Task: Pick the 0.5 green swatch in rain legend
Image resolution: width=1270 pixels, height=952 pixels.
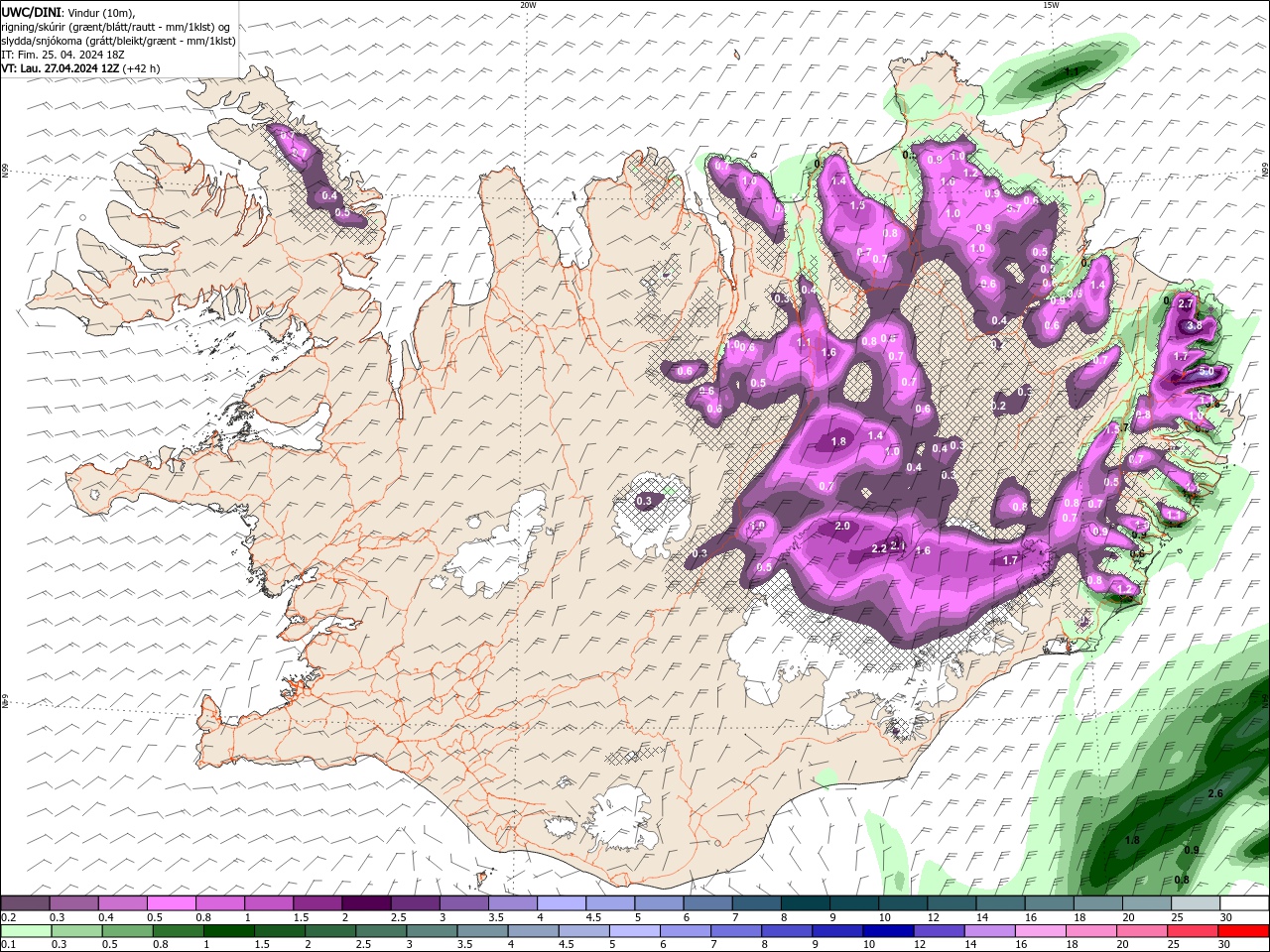Action: pos(127,930)
